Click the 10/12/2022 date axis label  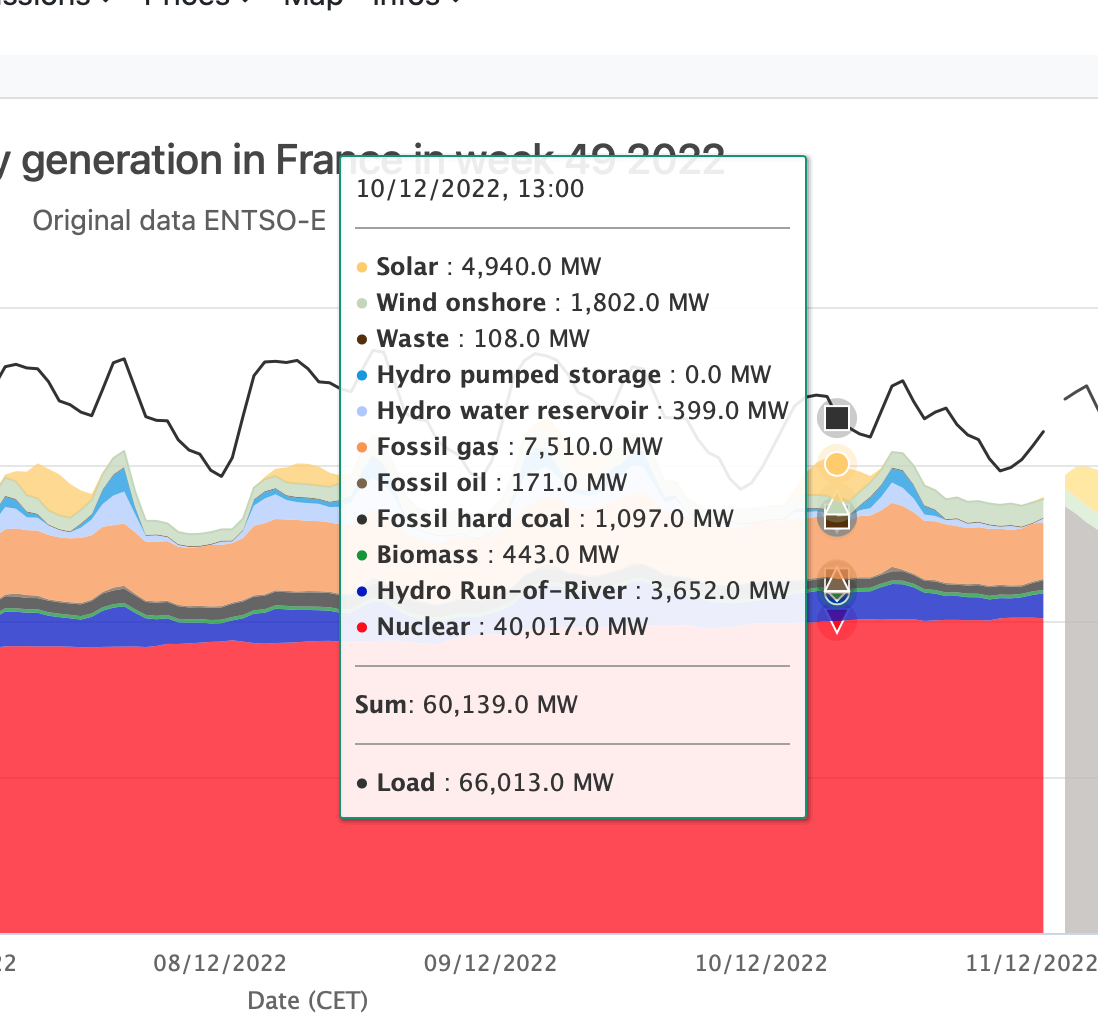tap(762, 964)
